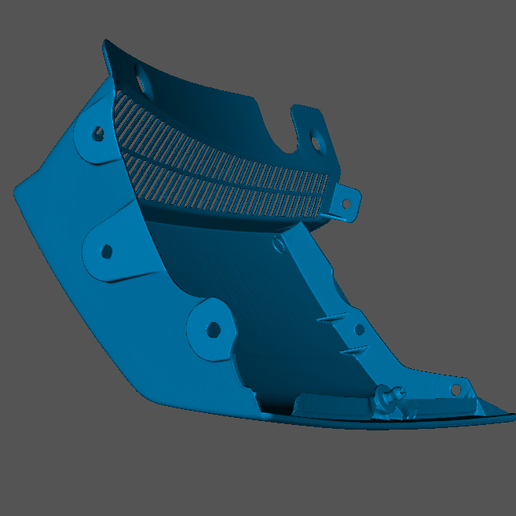The height and width of the screenshot is (516, 516).
Task: Click the lower stiffening rib on the right wall
Action: pyautogui.click(x=354, y=349)
